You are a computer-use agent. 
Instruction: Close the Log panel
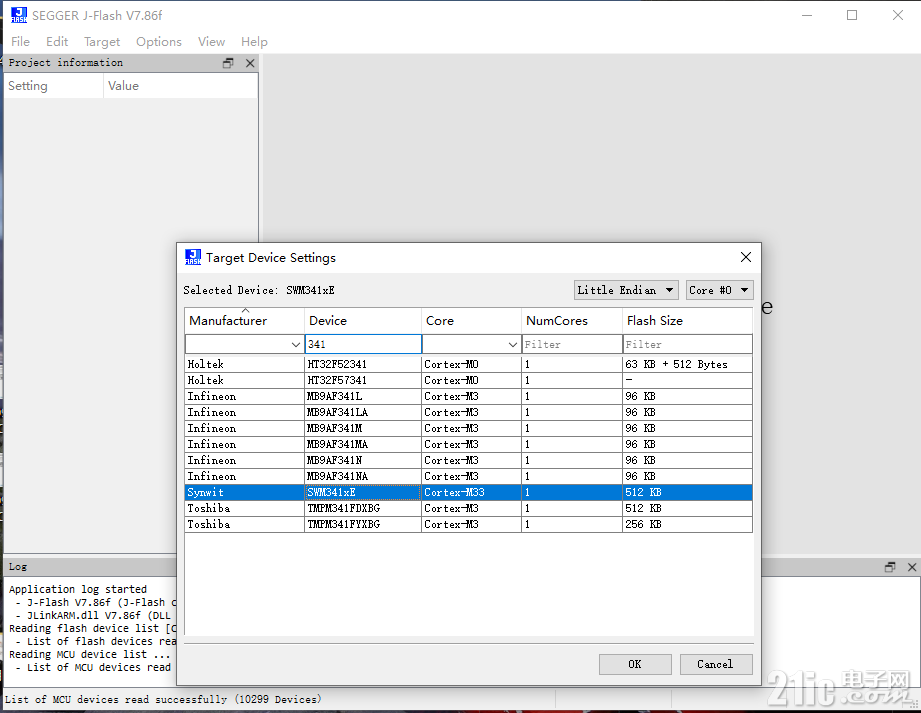912,567
